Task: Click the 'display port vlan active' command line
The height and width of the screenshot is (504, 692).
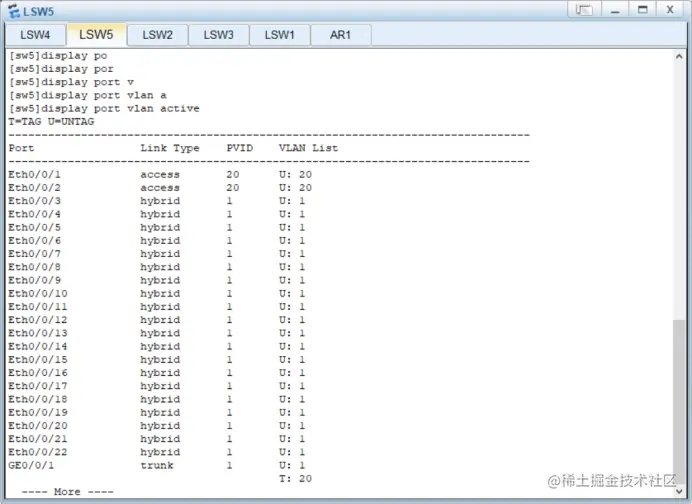Action: (x=104, y=109)
